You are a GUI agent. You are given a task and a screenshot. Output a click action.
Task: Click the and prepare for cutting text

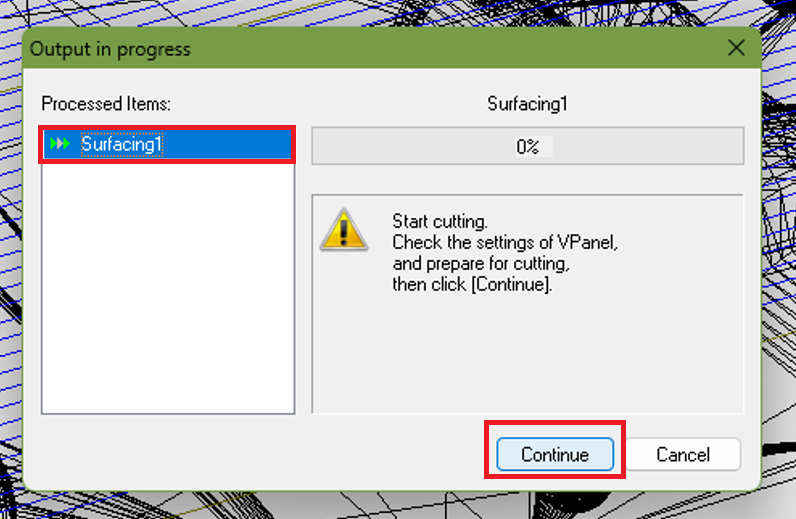(x=481, y=264)
